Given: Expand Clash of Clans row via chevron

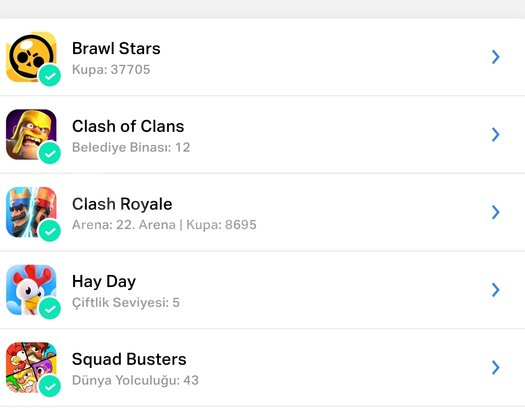Looking at the screenshot, I should pyautogui.click(x=496, y=135).
